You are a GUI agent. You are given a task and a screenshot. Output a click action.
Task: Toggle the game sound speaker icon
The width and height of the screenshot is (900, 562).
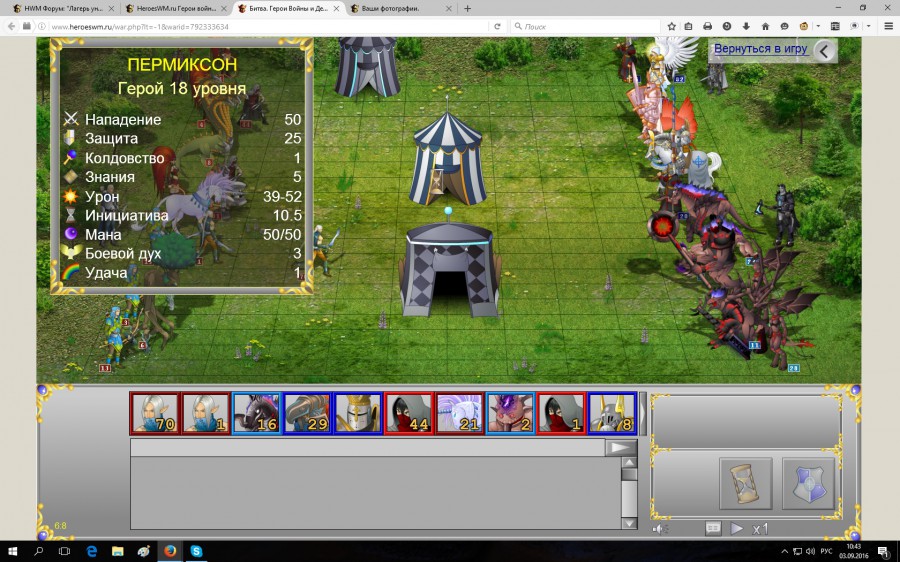(x=659, y=529)
